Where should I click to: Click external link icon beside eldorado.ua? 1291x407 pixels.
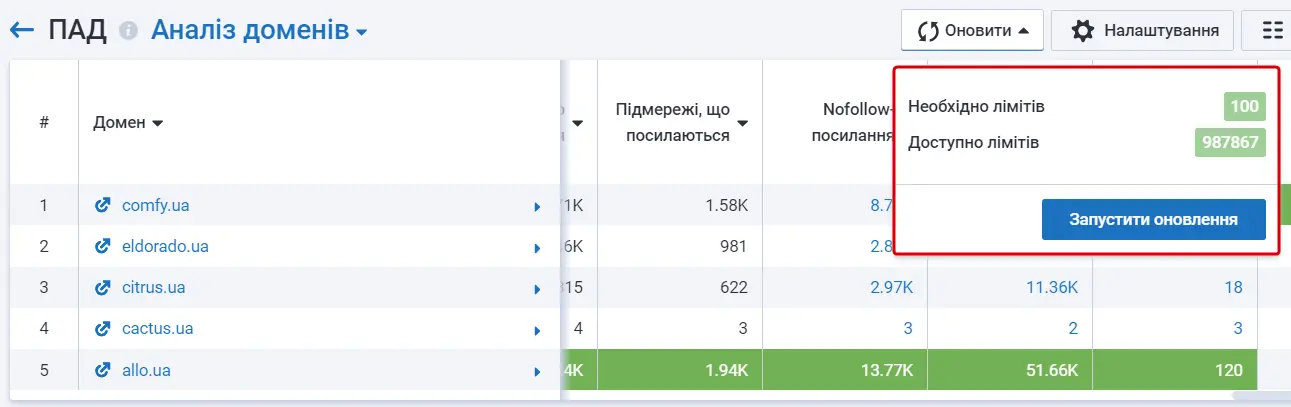[x=102, y=246]
